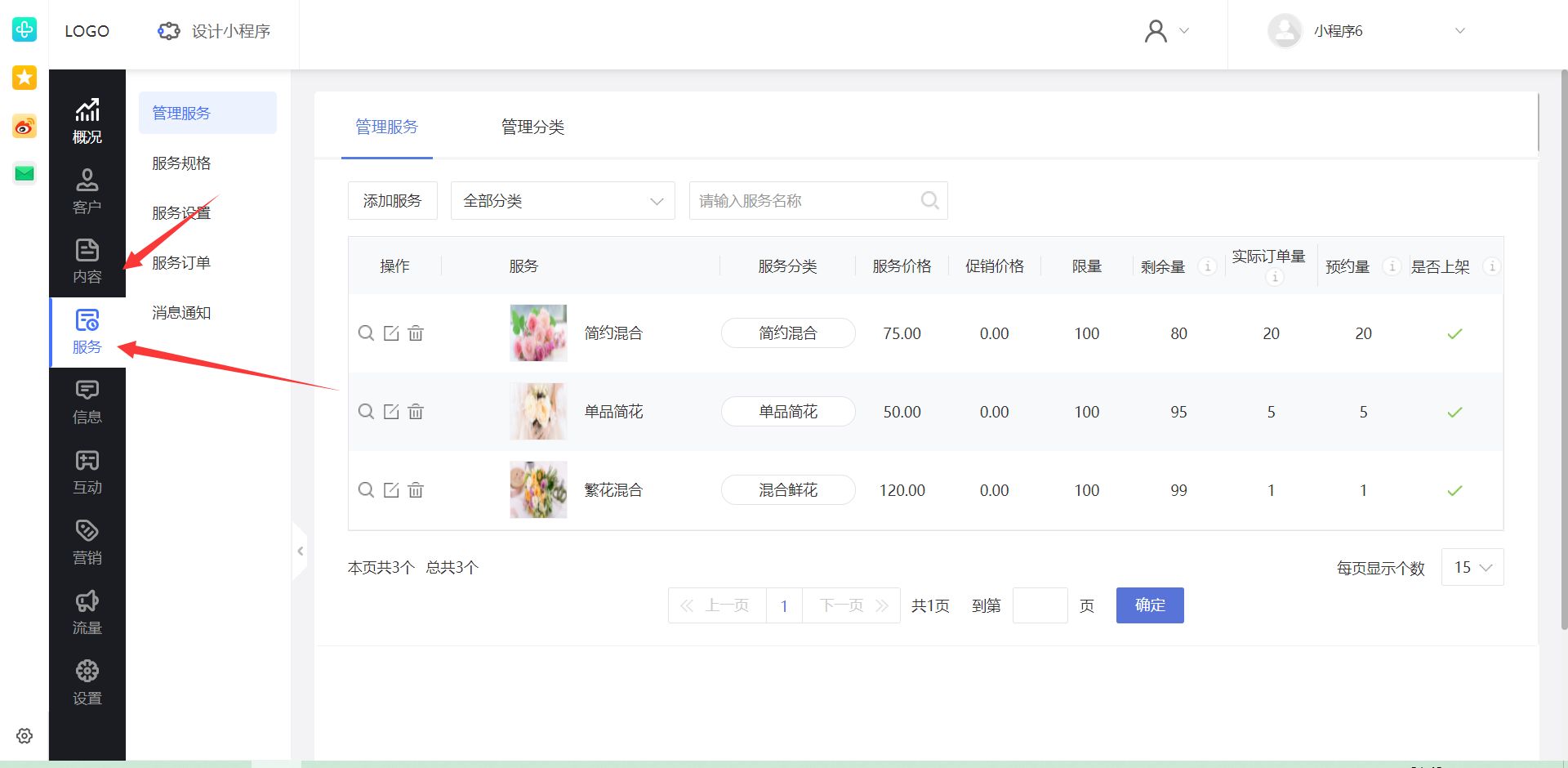Open the per-page count dropdown showing 15

(x=1472, y=567)
